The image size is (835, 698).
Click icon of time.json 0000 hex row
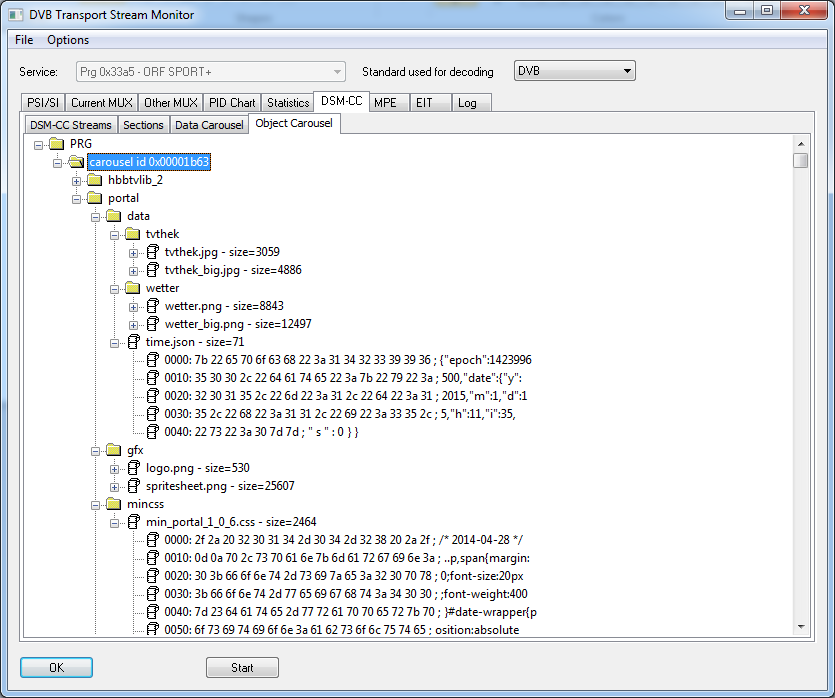point(152,360)
